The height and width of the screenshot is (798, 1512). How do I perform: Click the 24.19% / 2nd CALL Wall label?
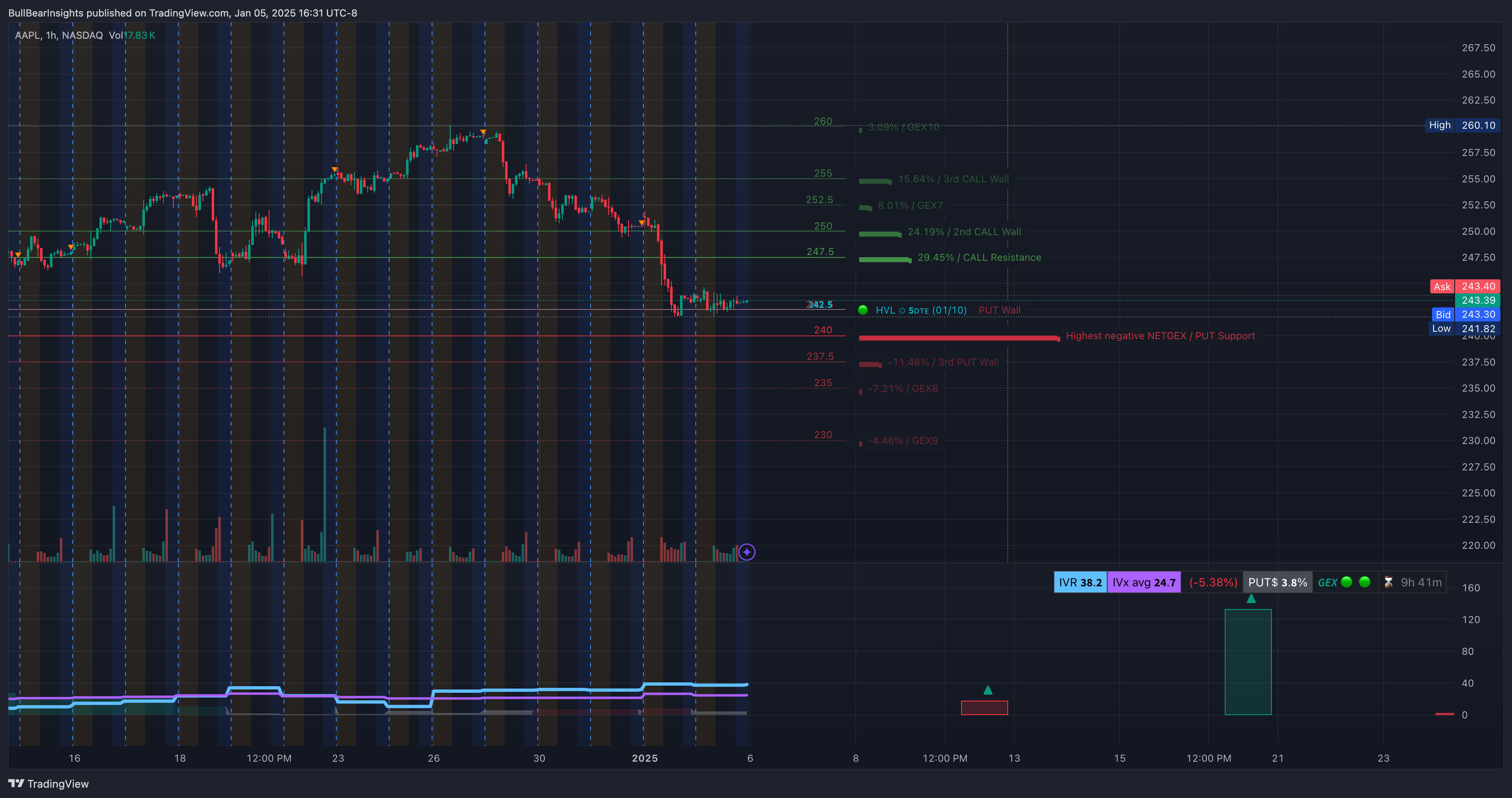(x=964, y=232)
